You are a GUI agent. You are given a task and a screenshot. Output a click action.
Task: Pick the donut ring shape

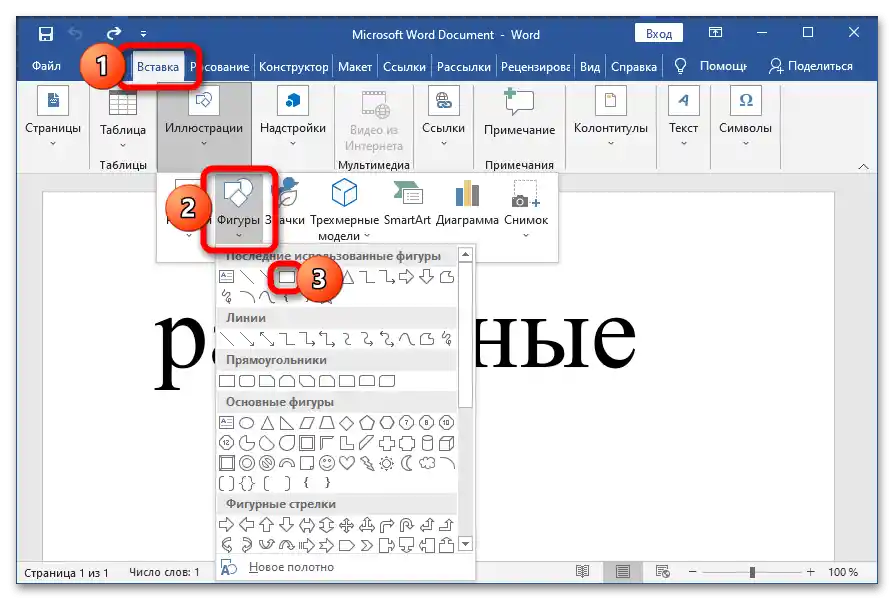point(246,463)
